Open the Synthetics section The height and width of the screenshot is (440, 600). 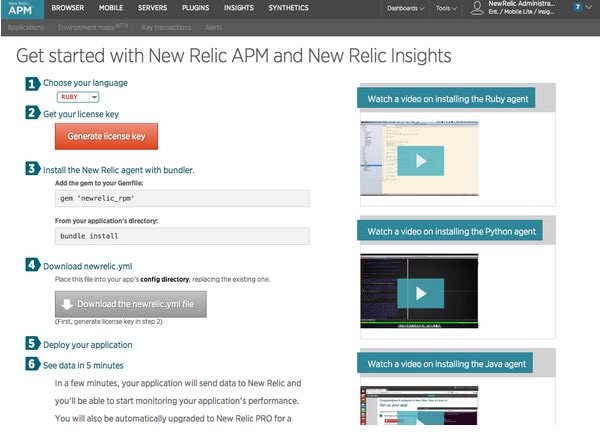click(x=289, y=8)
